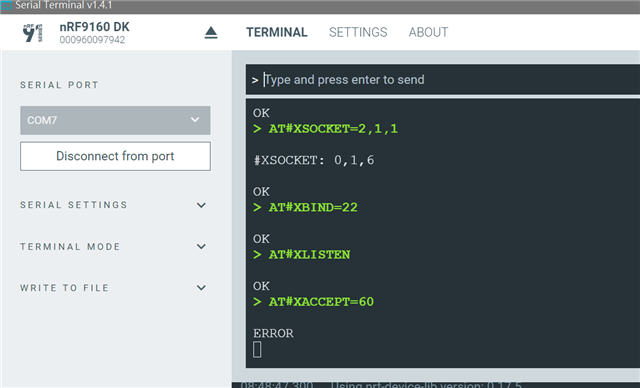
Task: Click the AT#XLISTEN command in terminal
Action: point(302,255)
